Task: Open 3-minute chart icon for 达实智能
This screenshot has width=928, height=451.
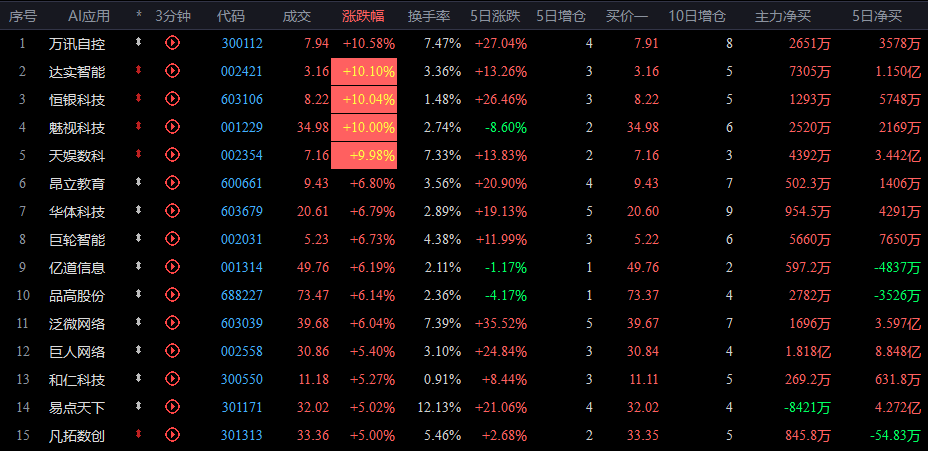Action: [172, 70]
